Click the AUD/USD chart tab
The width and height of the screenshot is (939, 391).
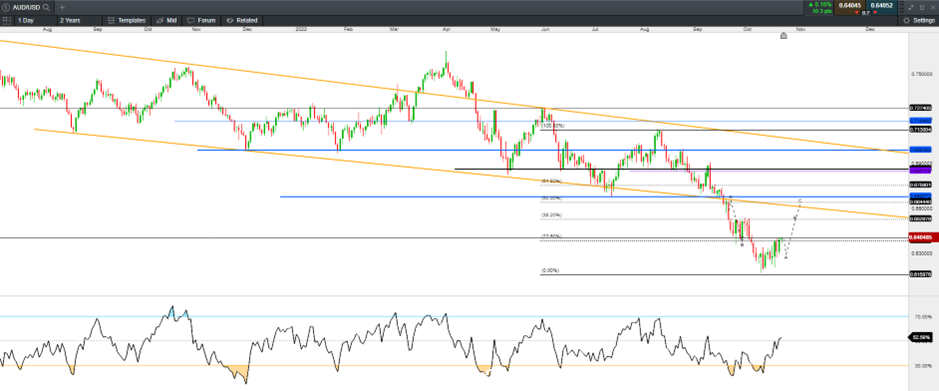point(26,7)
